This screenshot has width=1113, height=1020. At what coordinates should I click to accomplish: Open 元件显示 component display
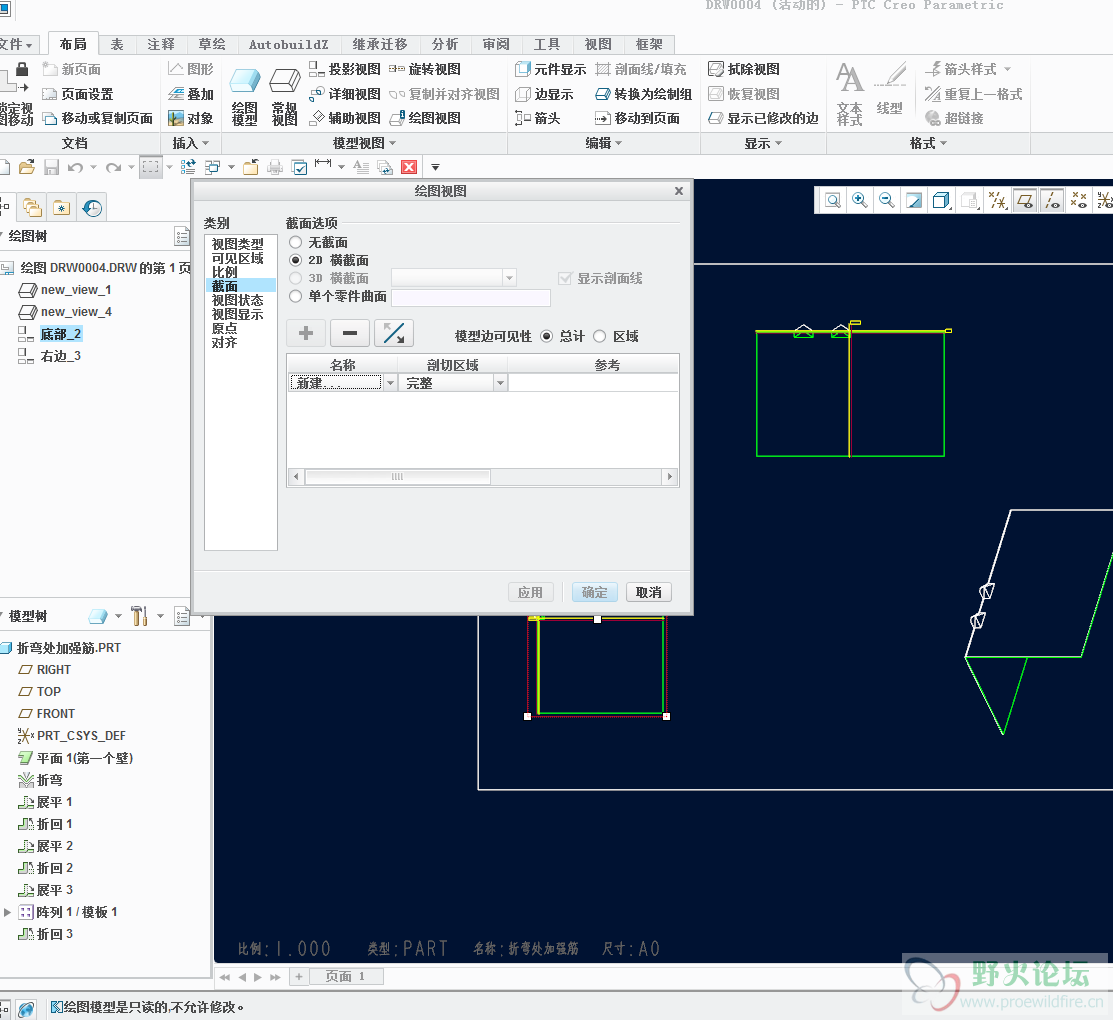coord(551,69)
